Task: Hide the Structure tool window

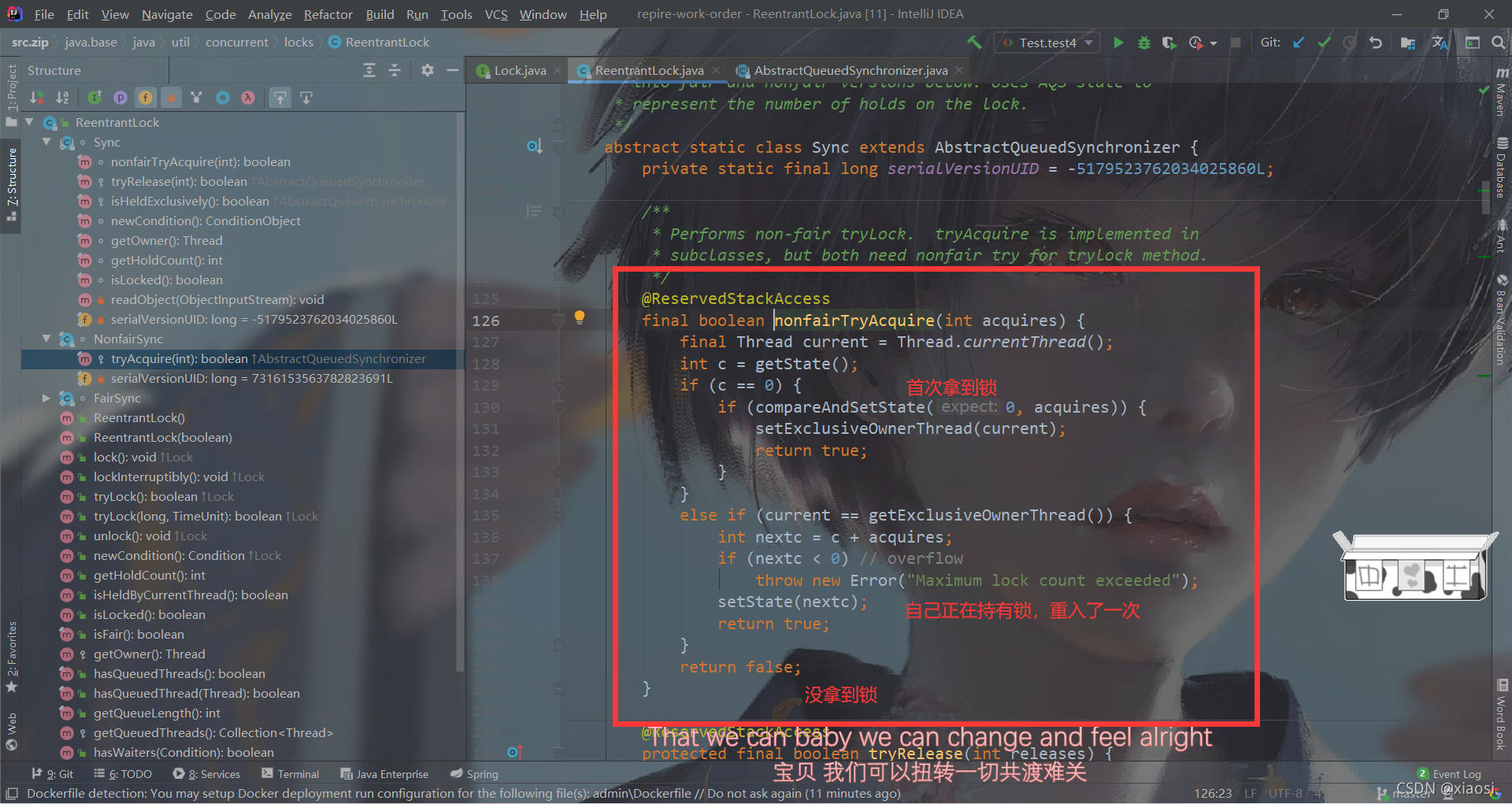Action: [453, 71]
